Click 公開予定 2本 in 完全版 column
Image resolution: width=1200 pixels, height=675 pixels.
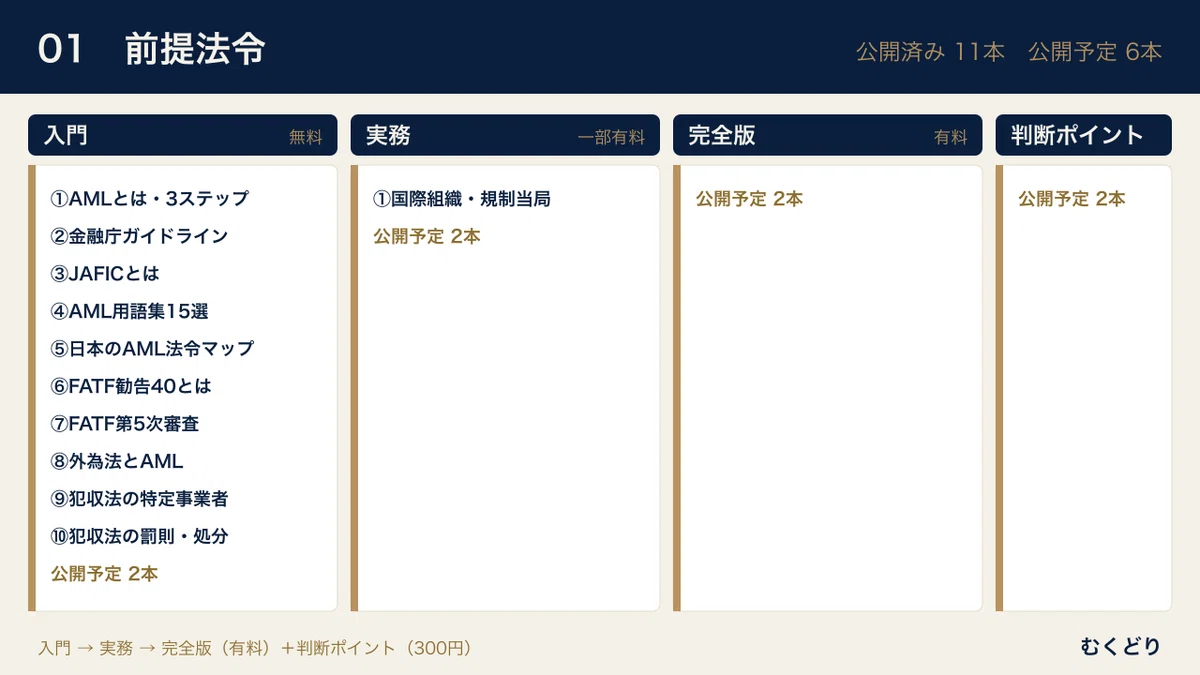tap(750, 198)
